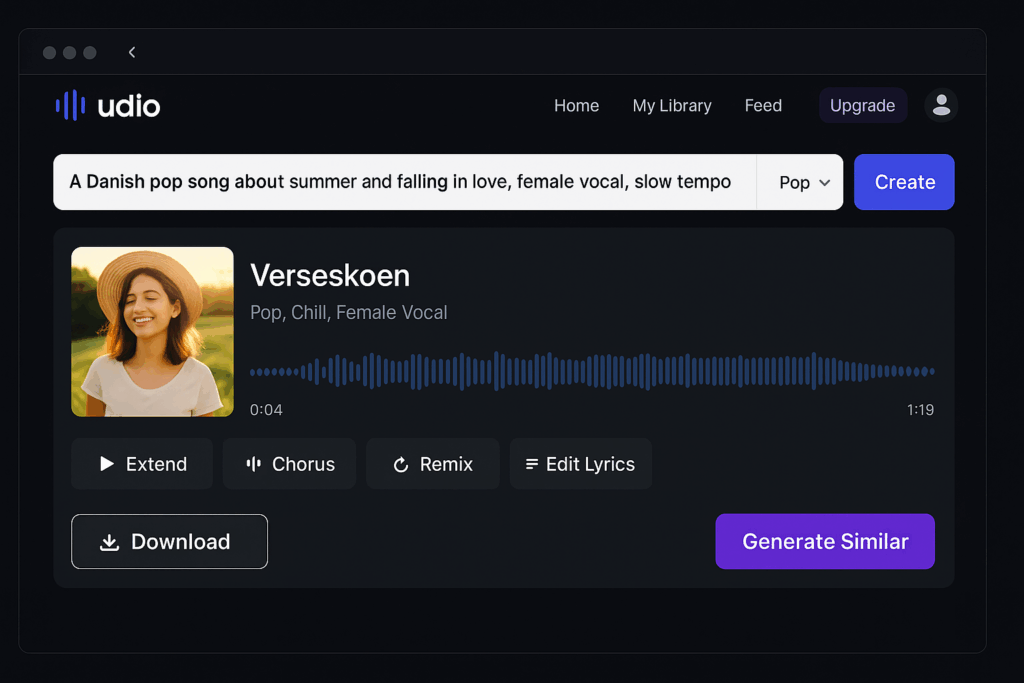
Task: Click the circular Remix icon
Action: (x=402, y=463)
